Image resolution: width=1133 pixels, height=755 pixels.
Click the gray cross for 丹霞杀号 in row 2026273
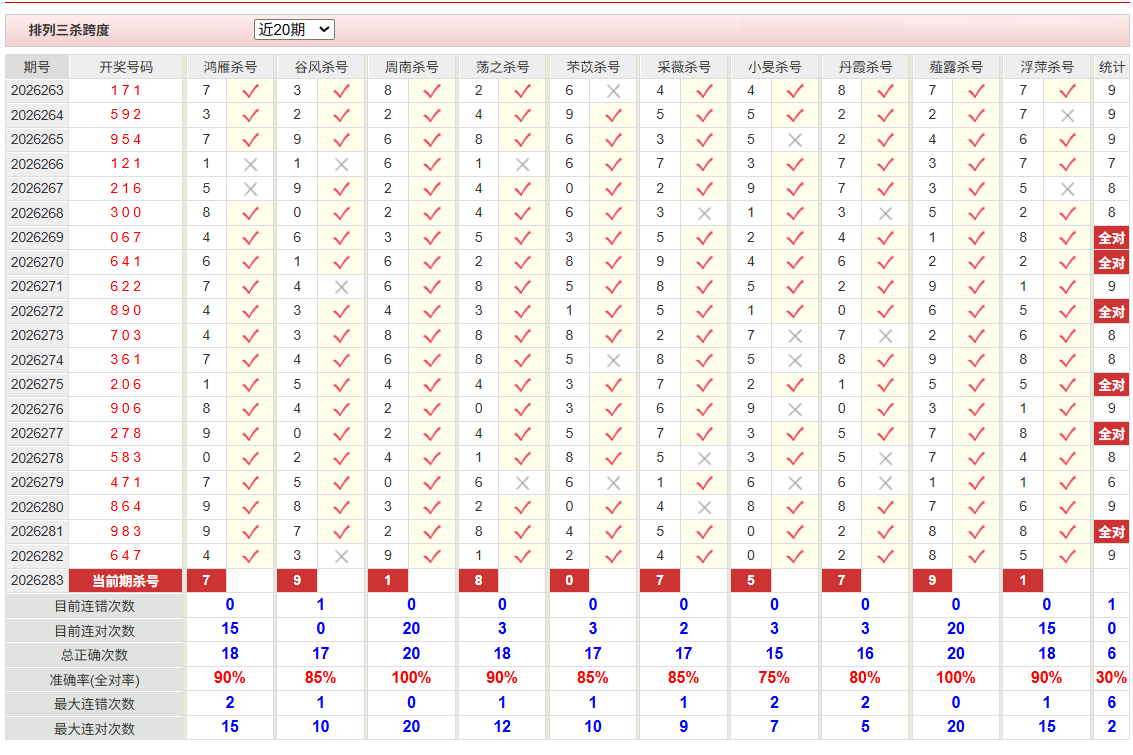pyautogui.click(x=885, y=336)
